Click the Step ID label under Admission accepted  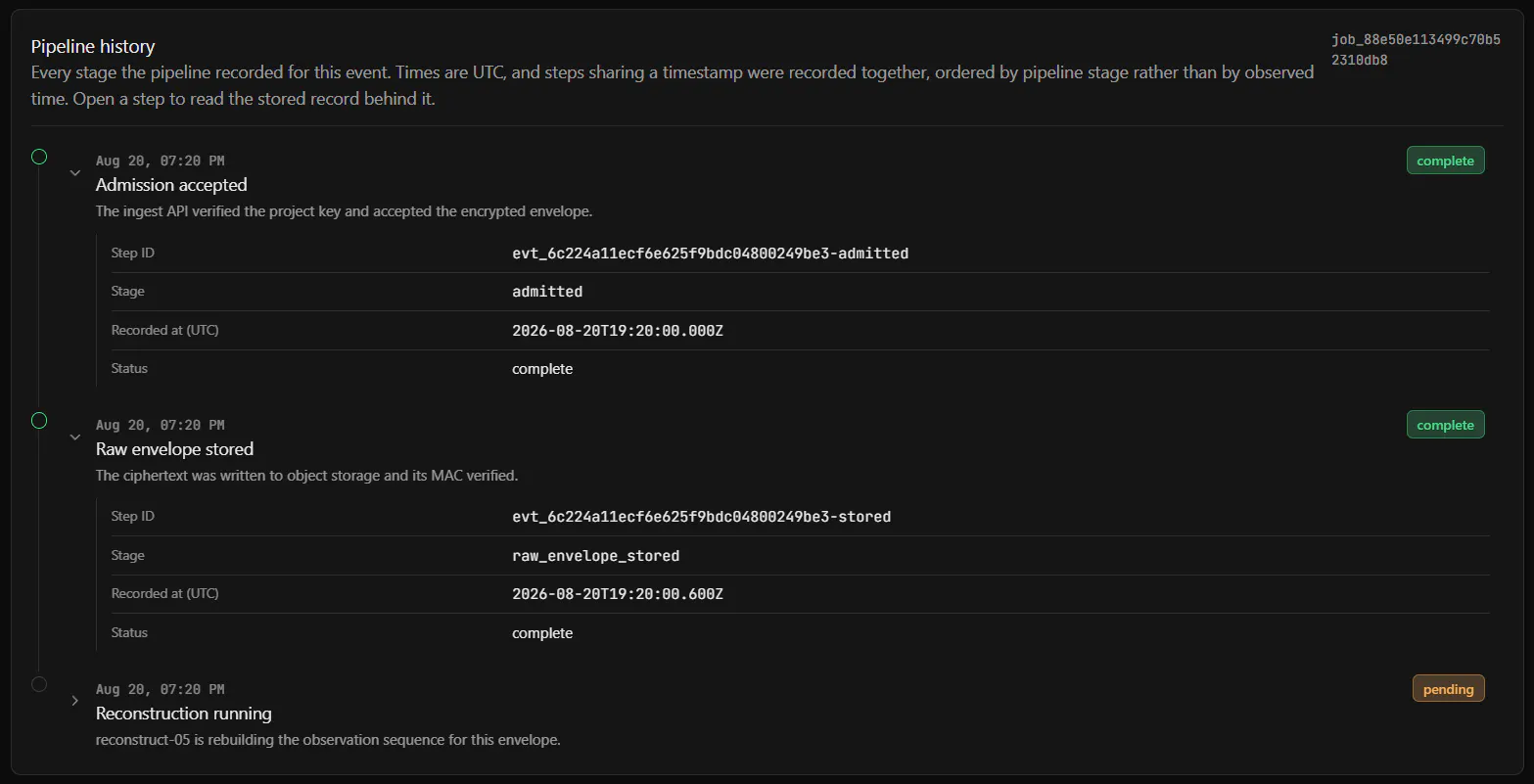[x=133, y=253]
